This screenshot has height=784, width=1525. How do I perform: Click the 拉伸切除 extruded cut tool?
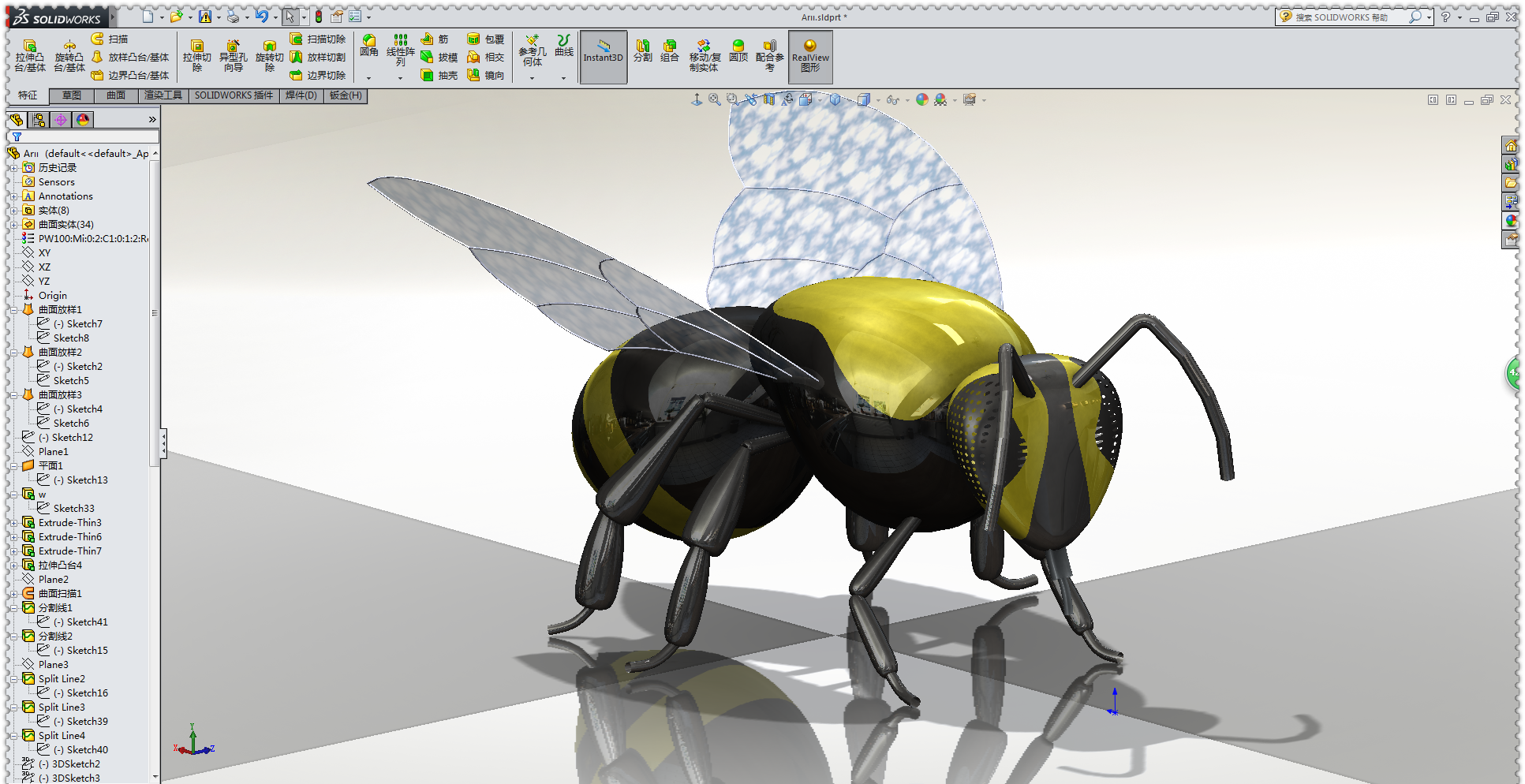197,56
